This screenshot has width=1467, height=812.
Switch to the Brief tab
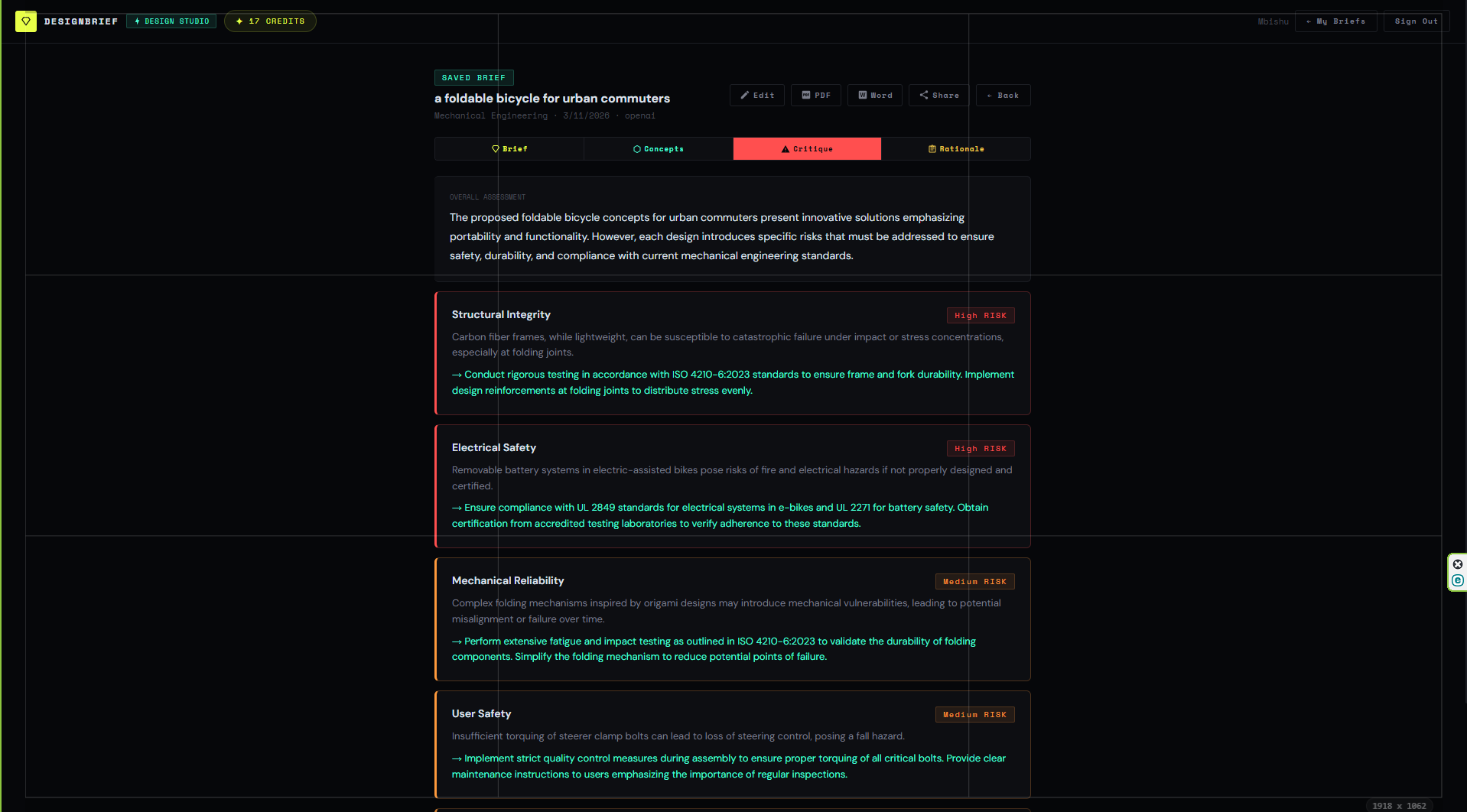(x=509, y=149)
